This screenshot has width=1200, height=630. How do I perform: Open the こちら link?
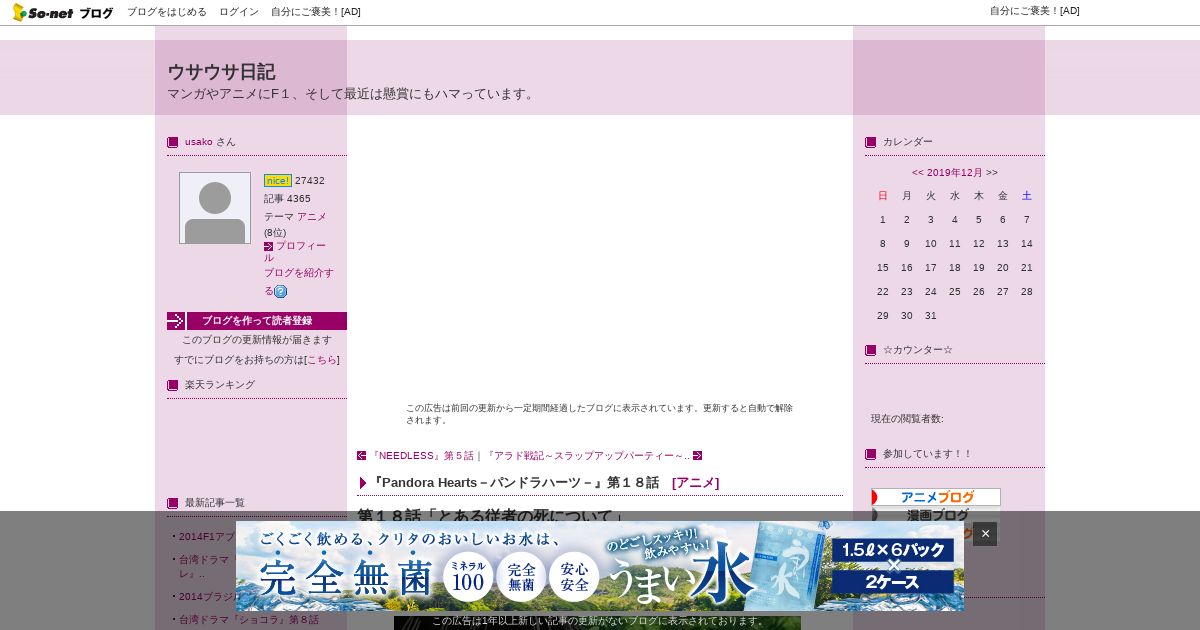tap(322, 360)
